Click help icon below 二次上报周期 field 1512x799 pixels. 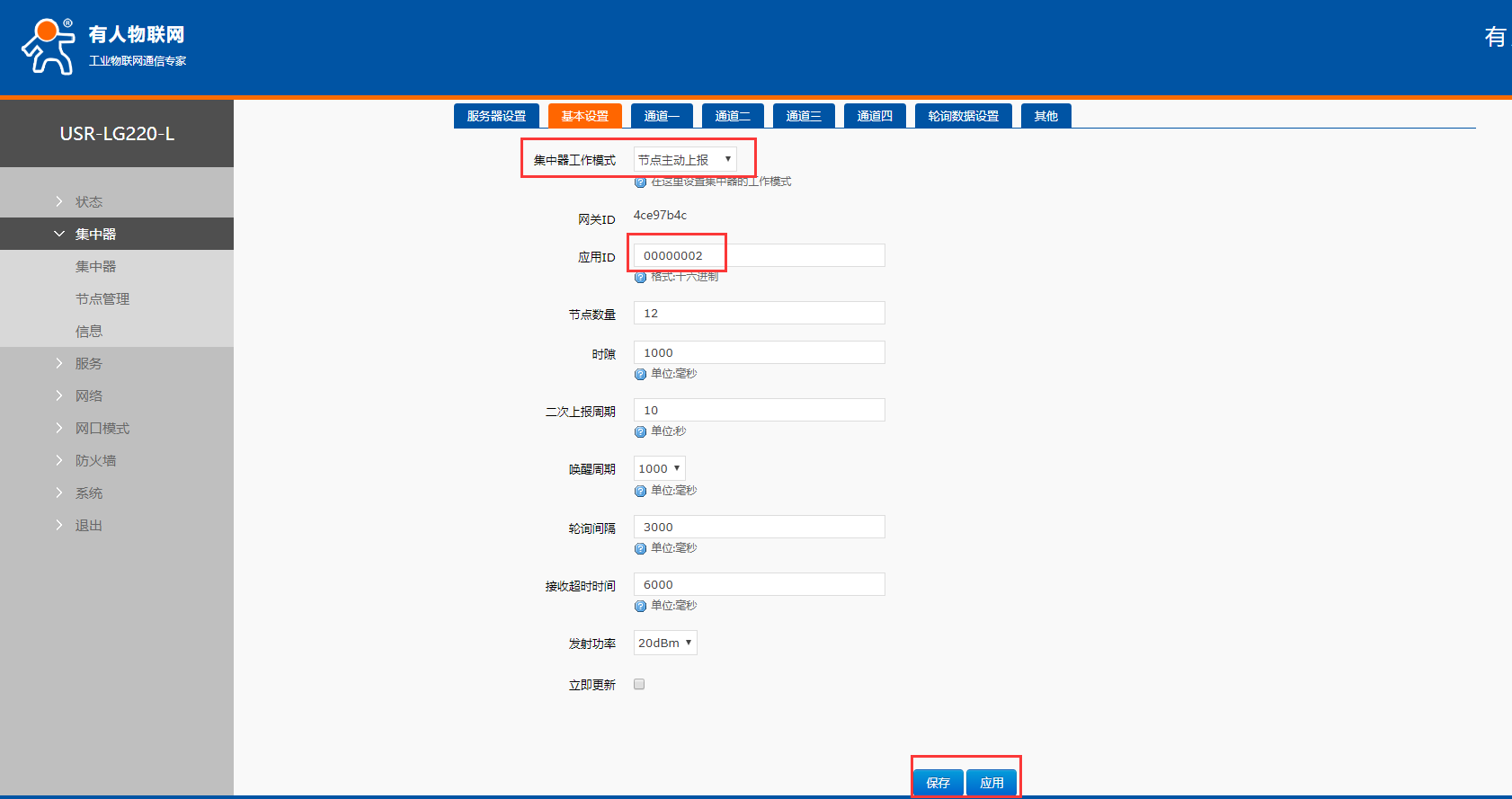click(640, 431)
